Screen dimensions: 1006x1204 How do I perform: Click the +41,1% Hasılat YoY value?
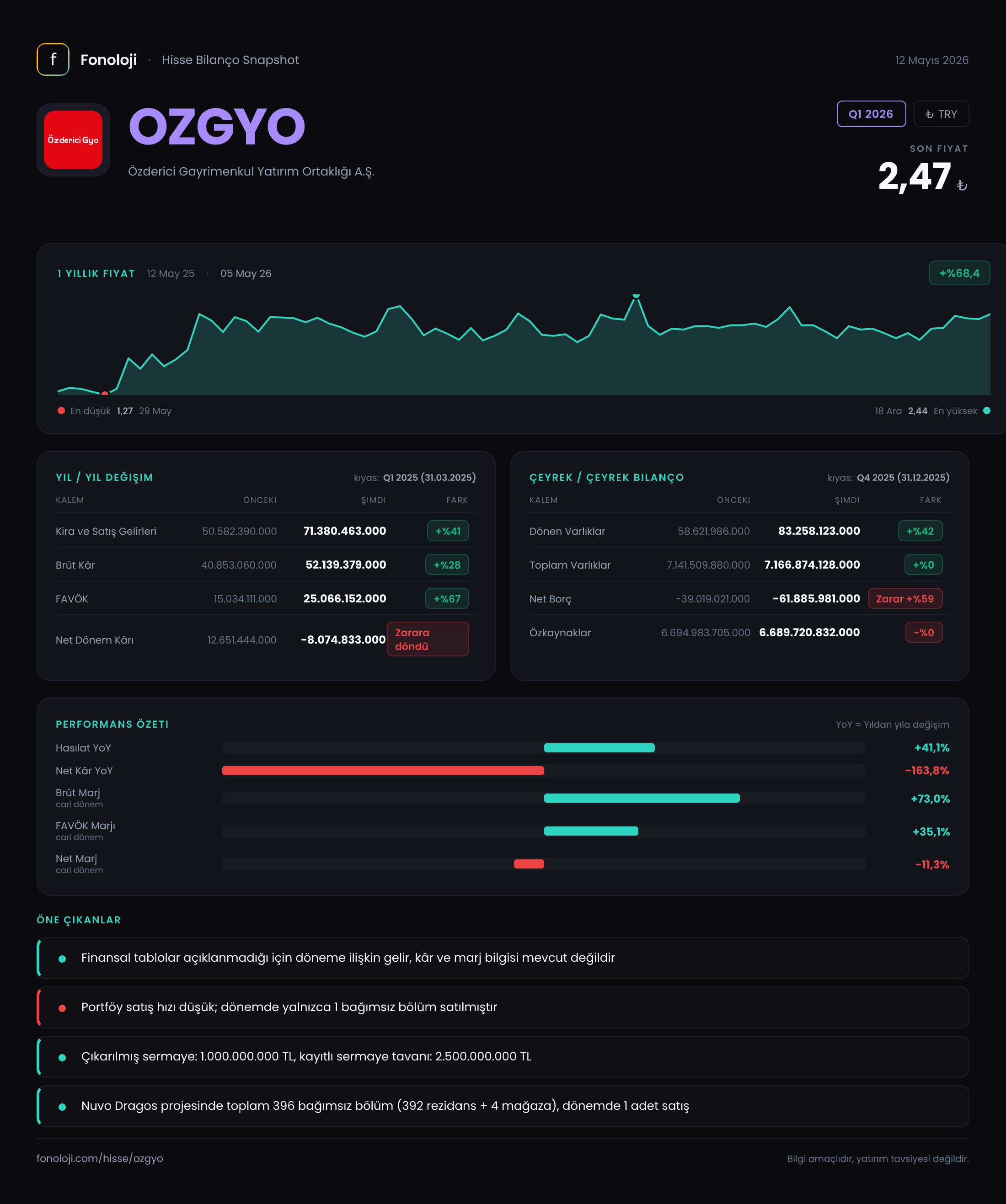pos(931,748)
